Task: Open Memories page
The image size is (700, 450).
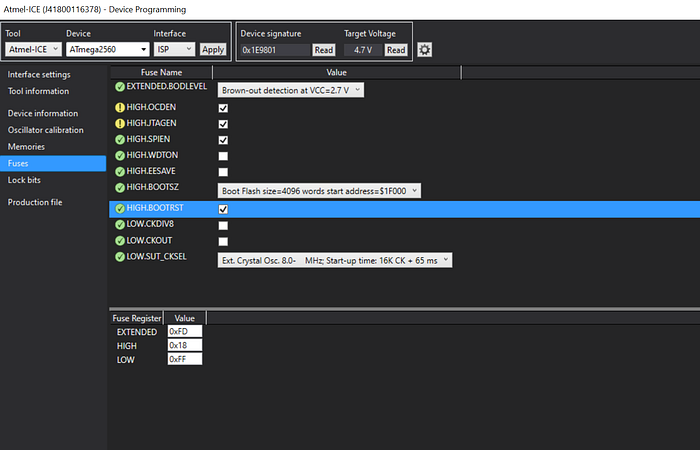Action: coord(26,146)
